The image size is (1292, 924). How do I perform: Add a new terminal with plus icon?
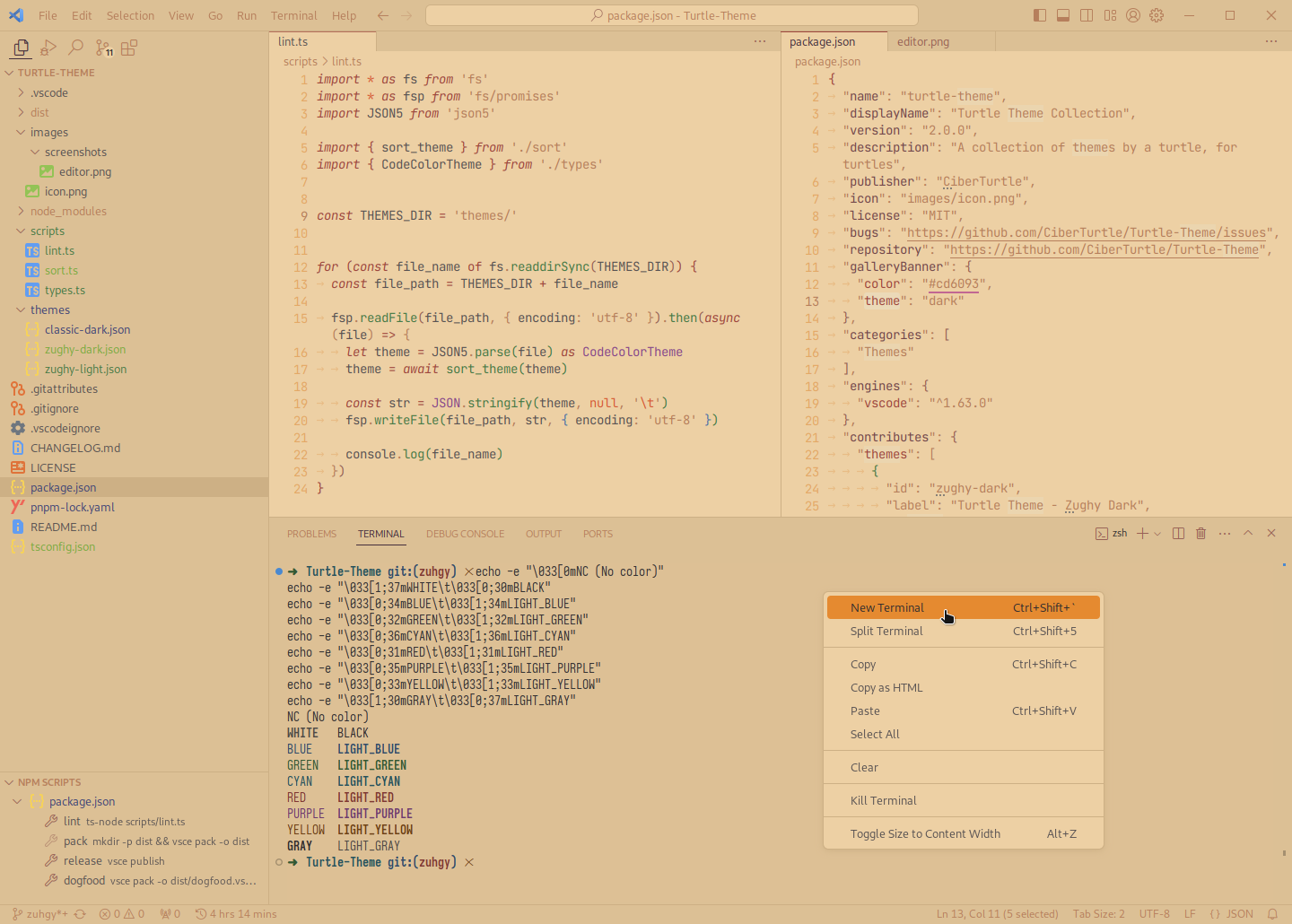point(1142,533)
